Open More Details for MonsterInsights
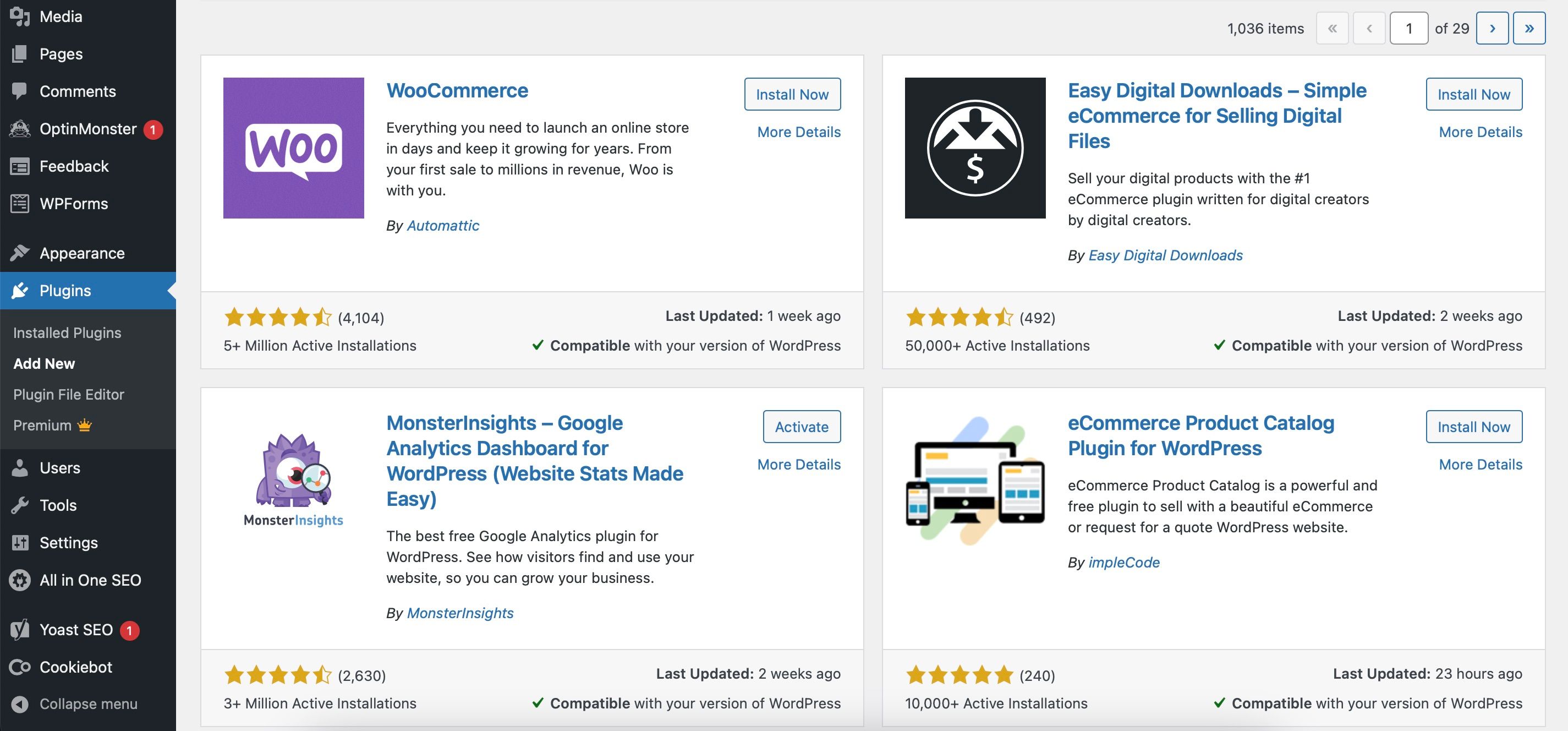 click(x=799, y=464)
